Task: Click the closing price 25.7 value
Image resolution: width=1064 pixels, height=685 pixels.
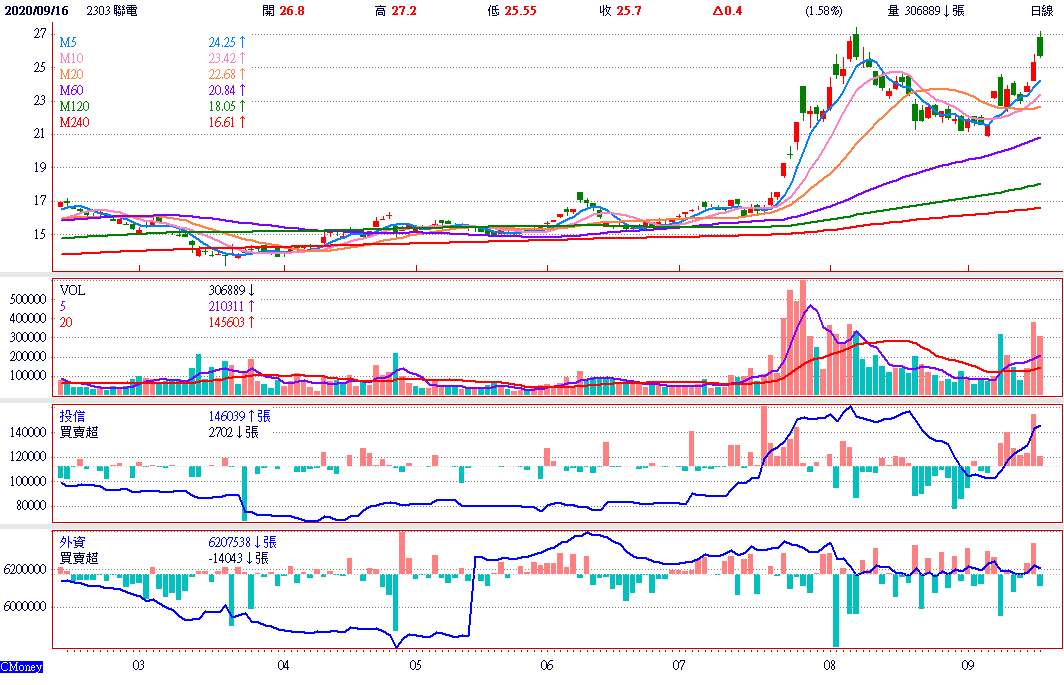Action: click(x=628, y=11)
